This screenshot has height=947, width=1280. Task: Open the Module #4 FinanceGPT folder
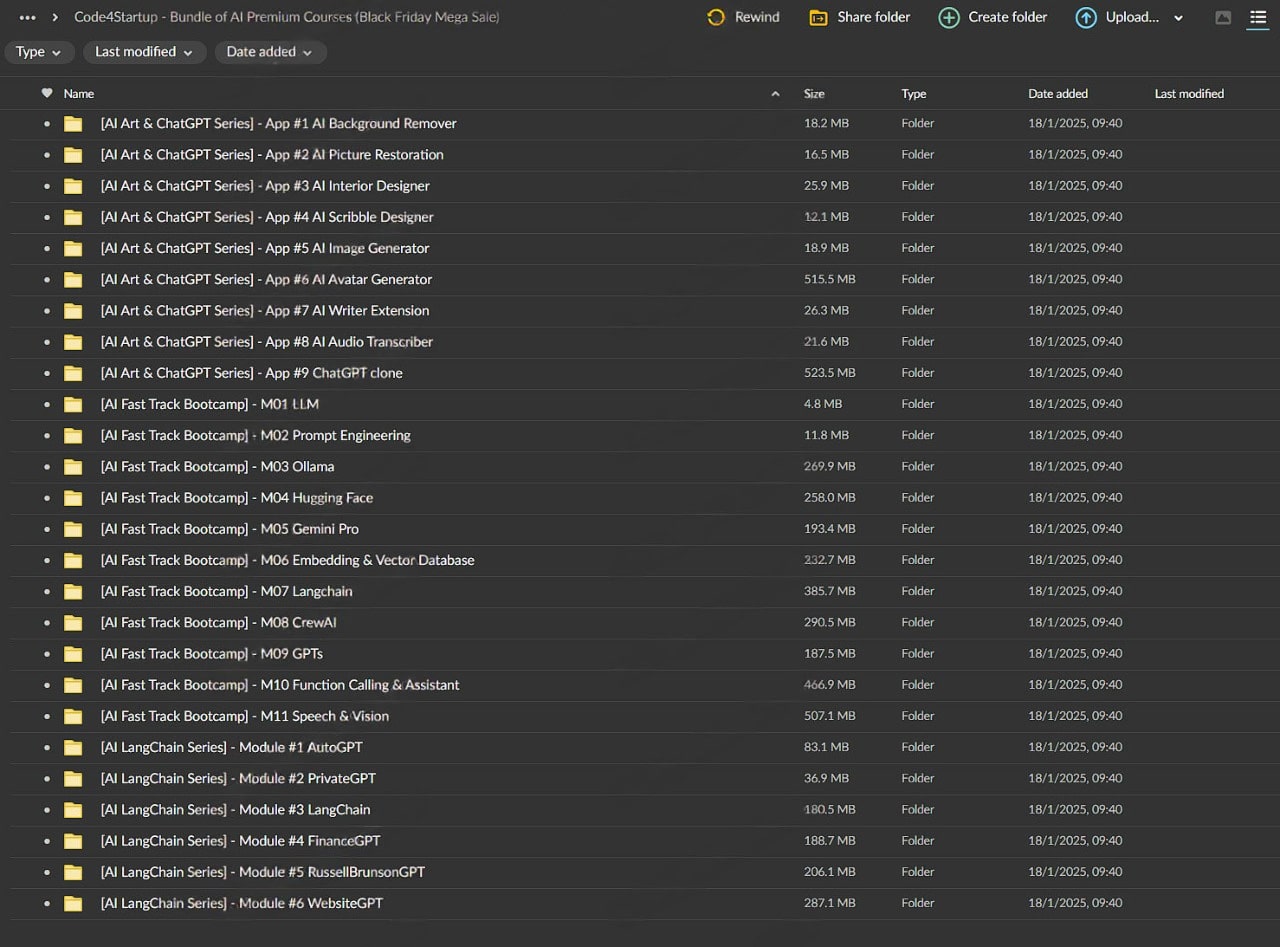(240, 841)
